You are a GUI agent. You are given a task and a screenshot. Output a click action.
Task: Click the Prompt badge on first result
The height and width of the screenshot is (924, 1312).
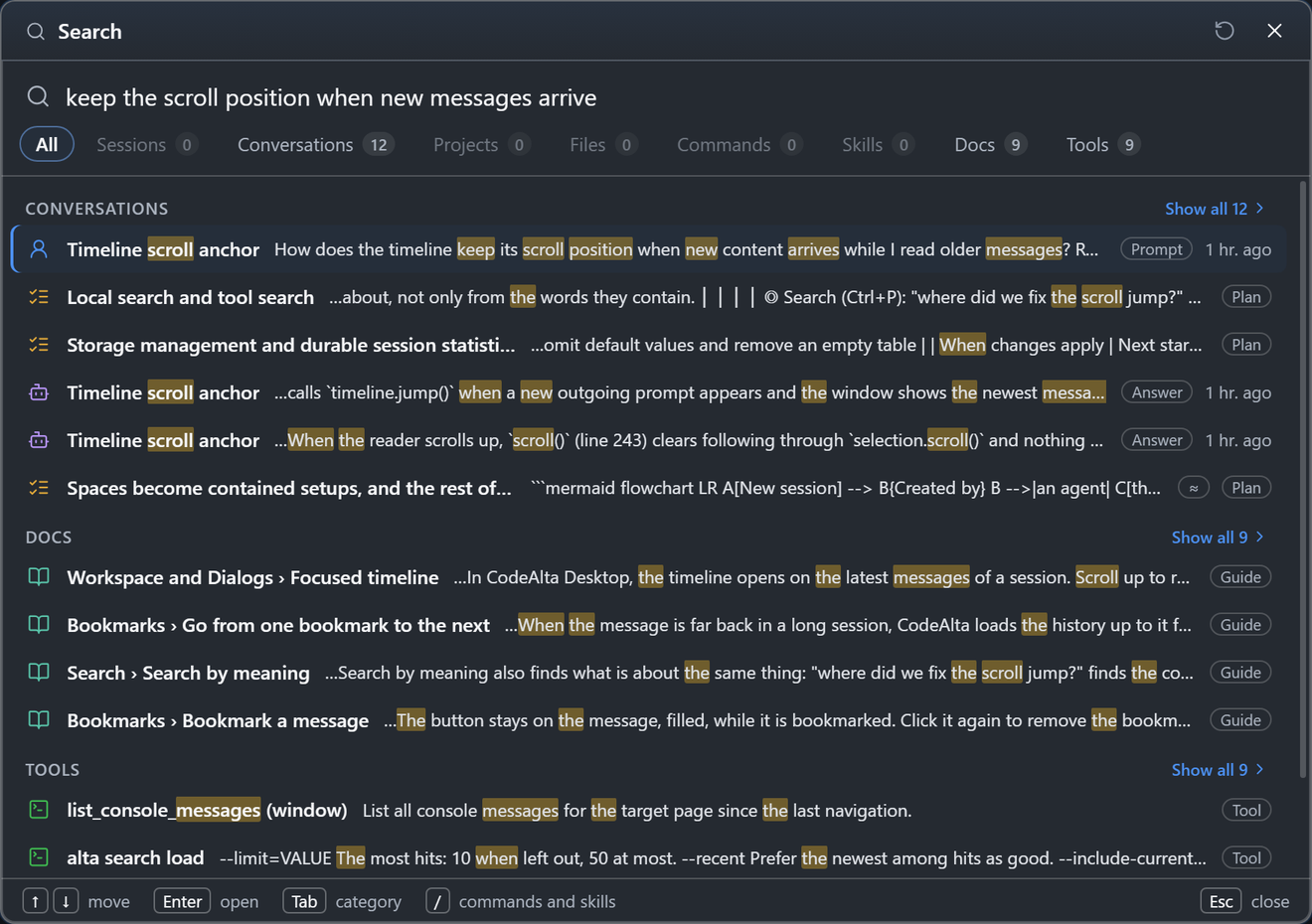click(1157, 249)
